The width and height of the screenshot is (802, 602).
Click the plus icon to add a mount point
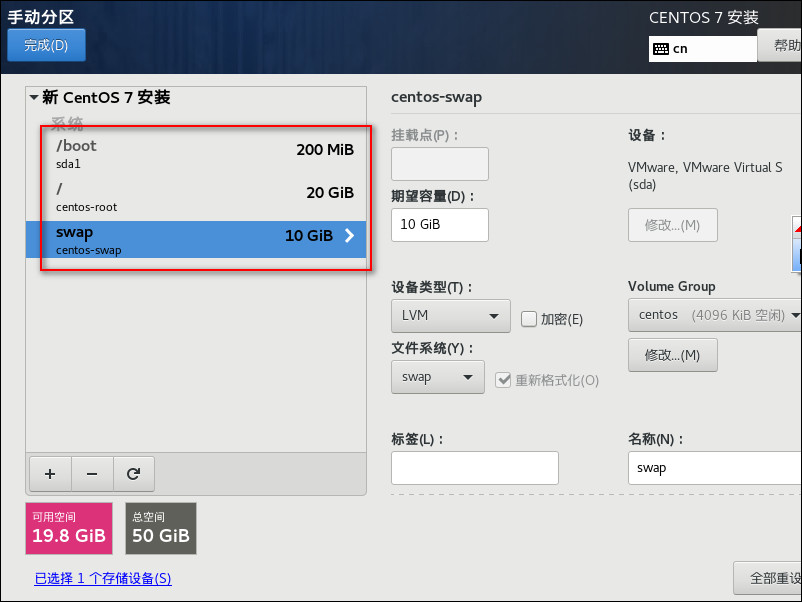click(x=50, y=474)
